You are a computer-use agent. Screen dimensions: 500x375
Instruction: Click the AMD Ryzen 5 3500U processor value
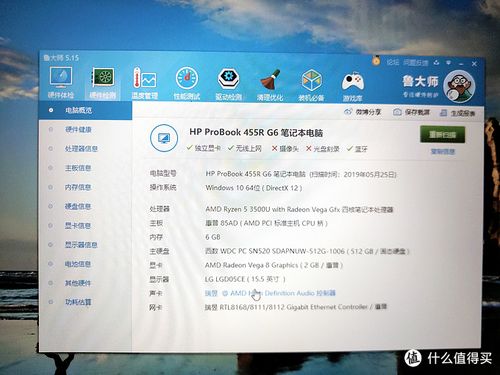(x=299, y=209)
